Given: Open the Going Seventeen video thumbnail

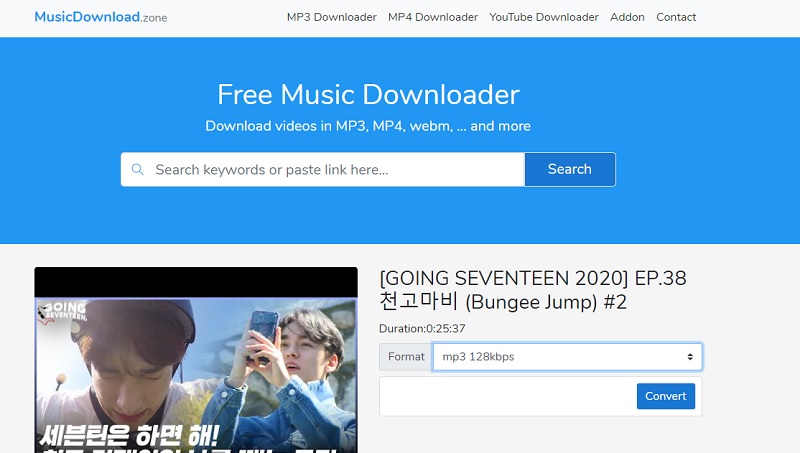Looking at the screenshot, I should pos(196,360).
